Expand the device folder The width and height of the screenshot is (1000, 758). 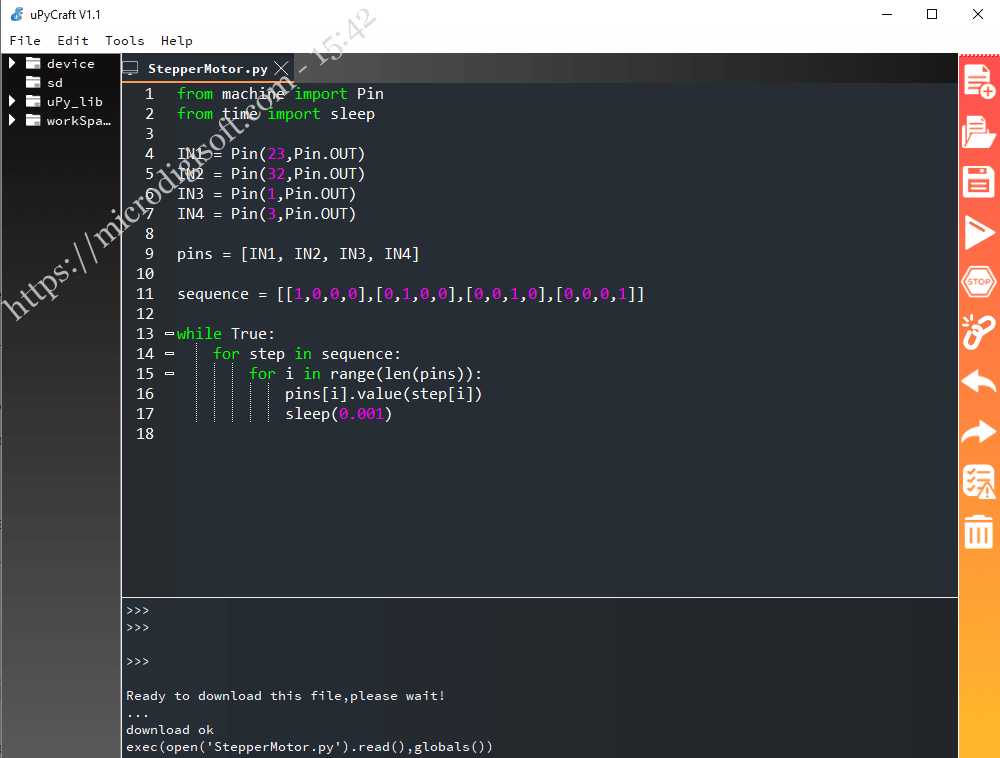(x=12, y=62)
